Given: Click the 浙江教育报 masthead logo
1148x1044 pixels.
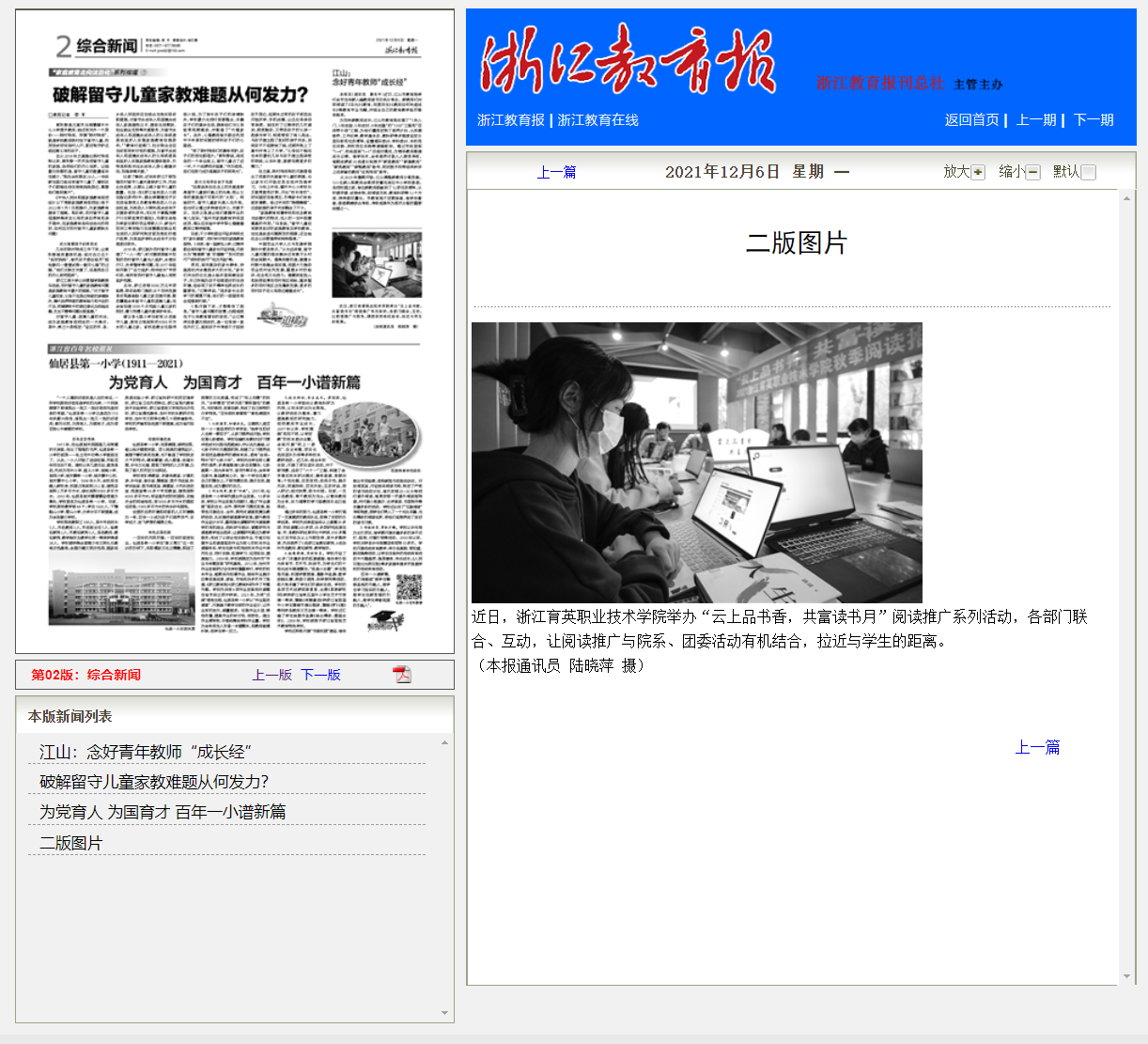Looking at the screenshot, I should [628, 61].
